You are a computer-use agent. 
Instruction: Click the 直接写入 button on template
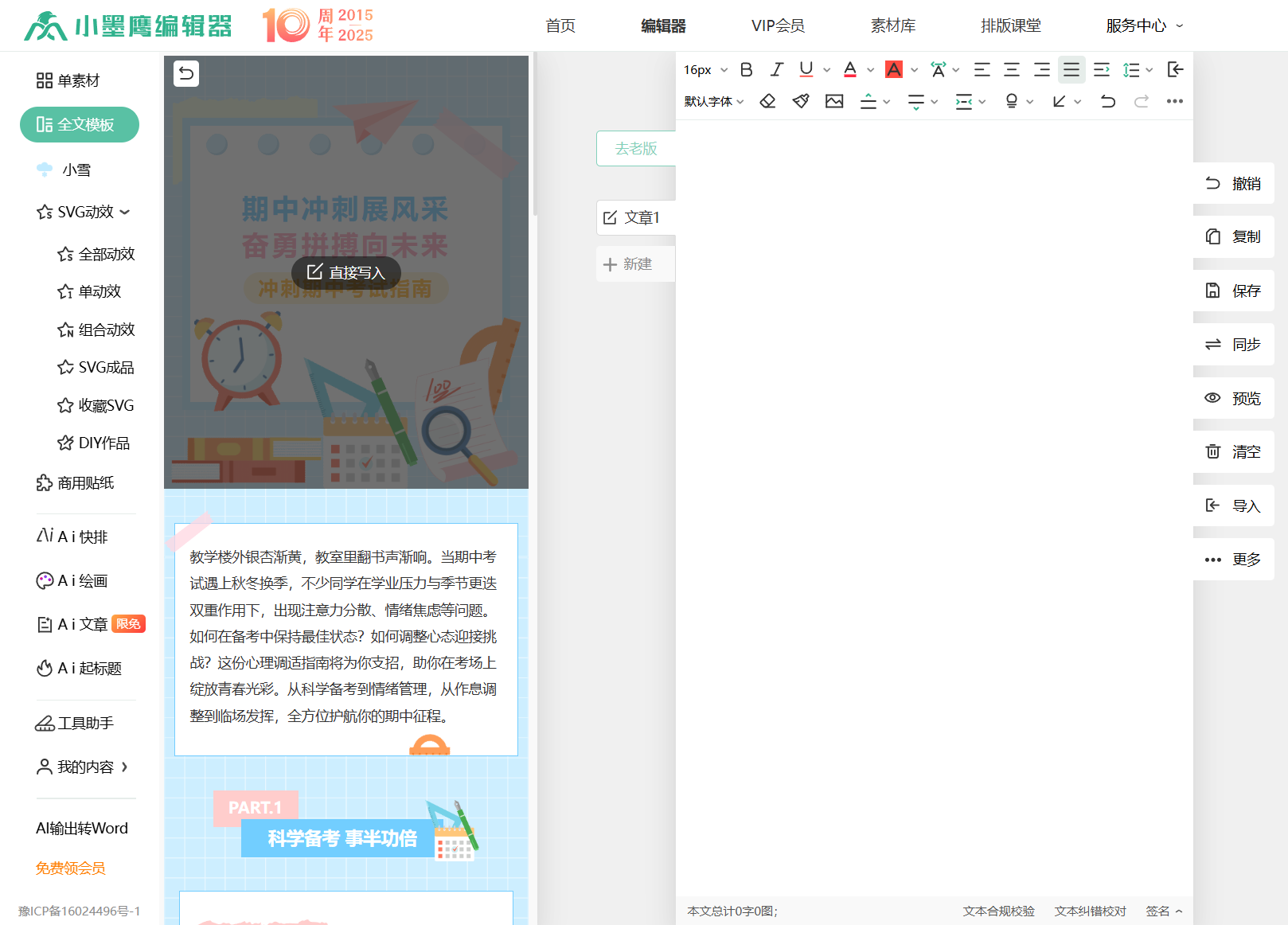coord(346,272)
